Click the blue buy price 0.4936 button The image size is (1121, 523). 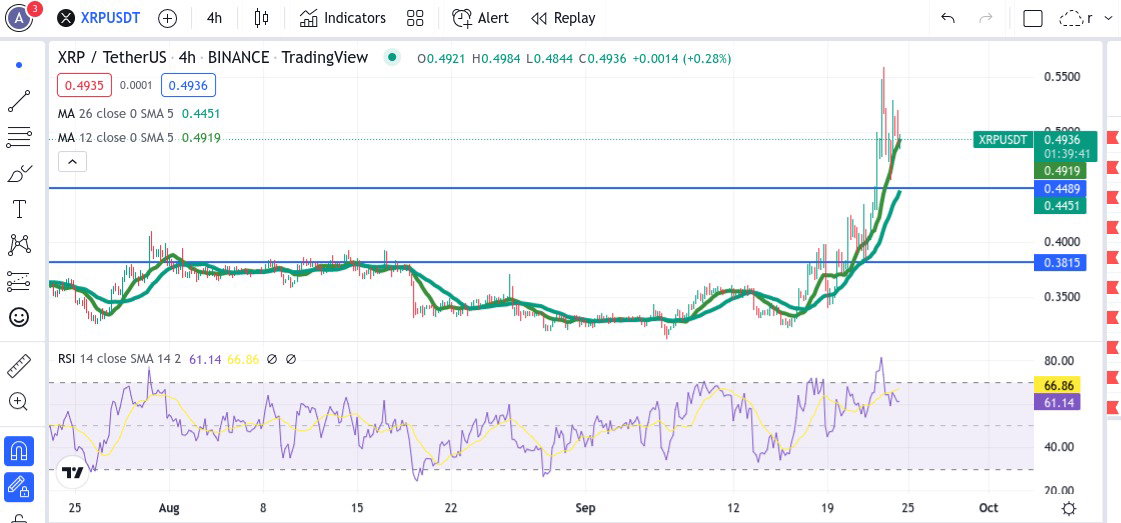(x=189, y=86)
